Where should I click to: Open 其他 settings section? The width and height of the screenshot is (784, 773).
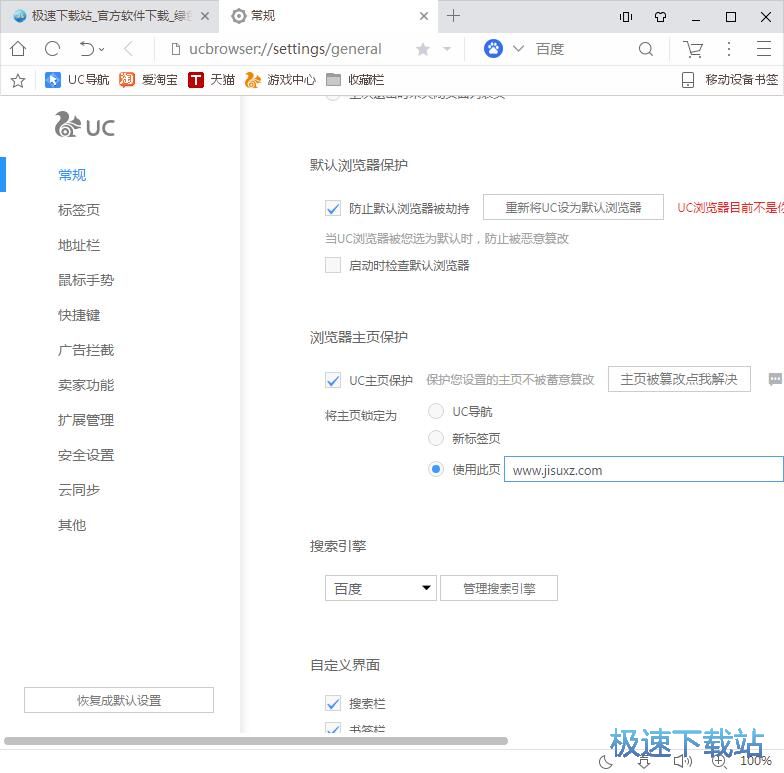[72, 525]
